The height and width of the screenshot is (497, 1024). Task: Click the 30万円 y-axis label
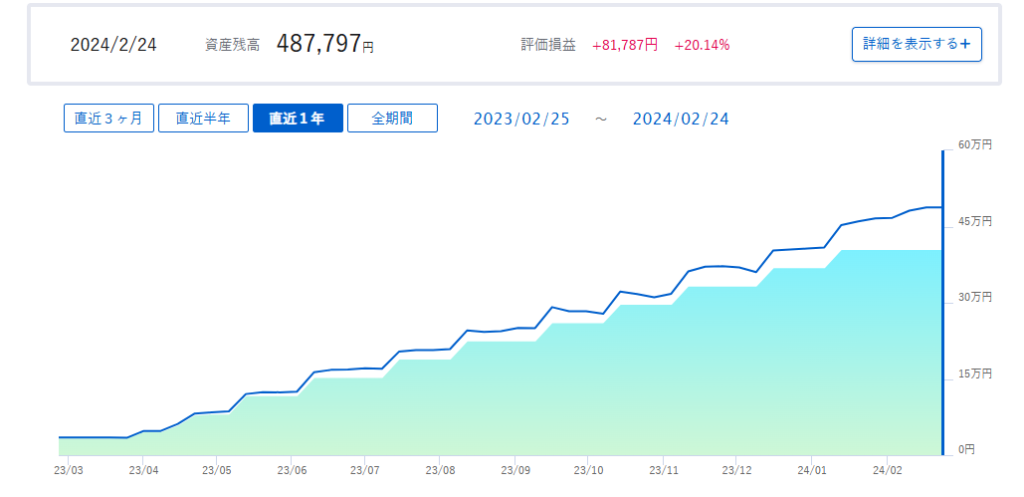pos(975,297)
